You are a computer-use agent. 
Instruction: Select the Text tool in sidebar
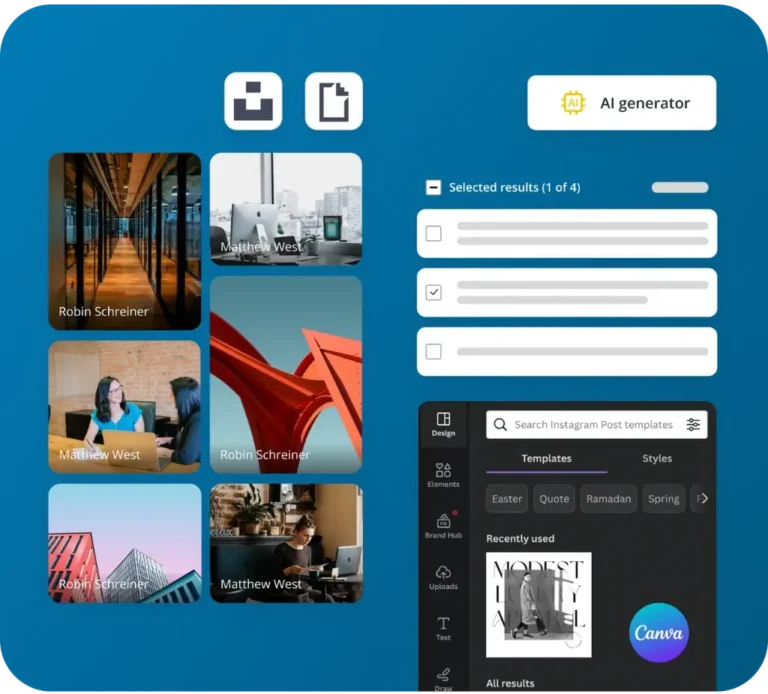pyautogui.click(x=443, y=628)
